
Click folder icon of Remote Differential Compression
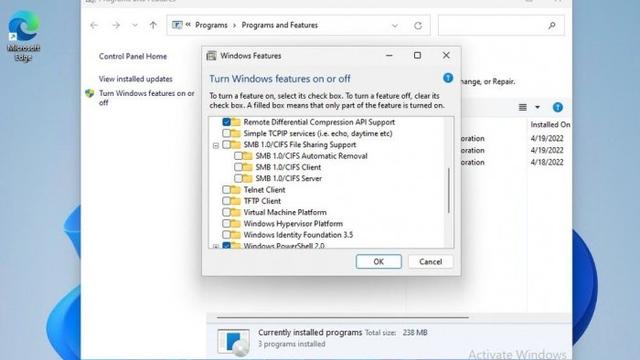coord(236,122)
